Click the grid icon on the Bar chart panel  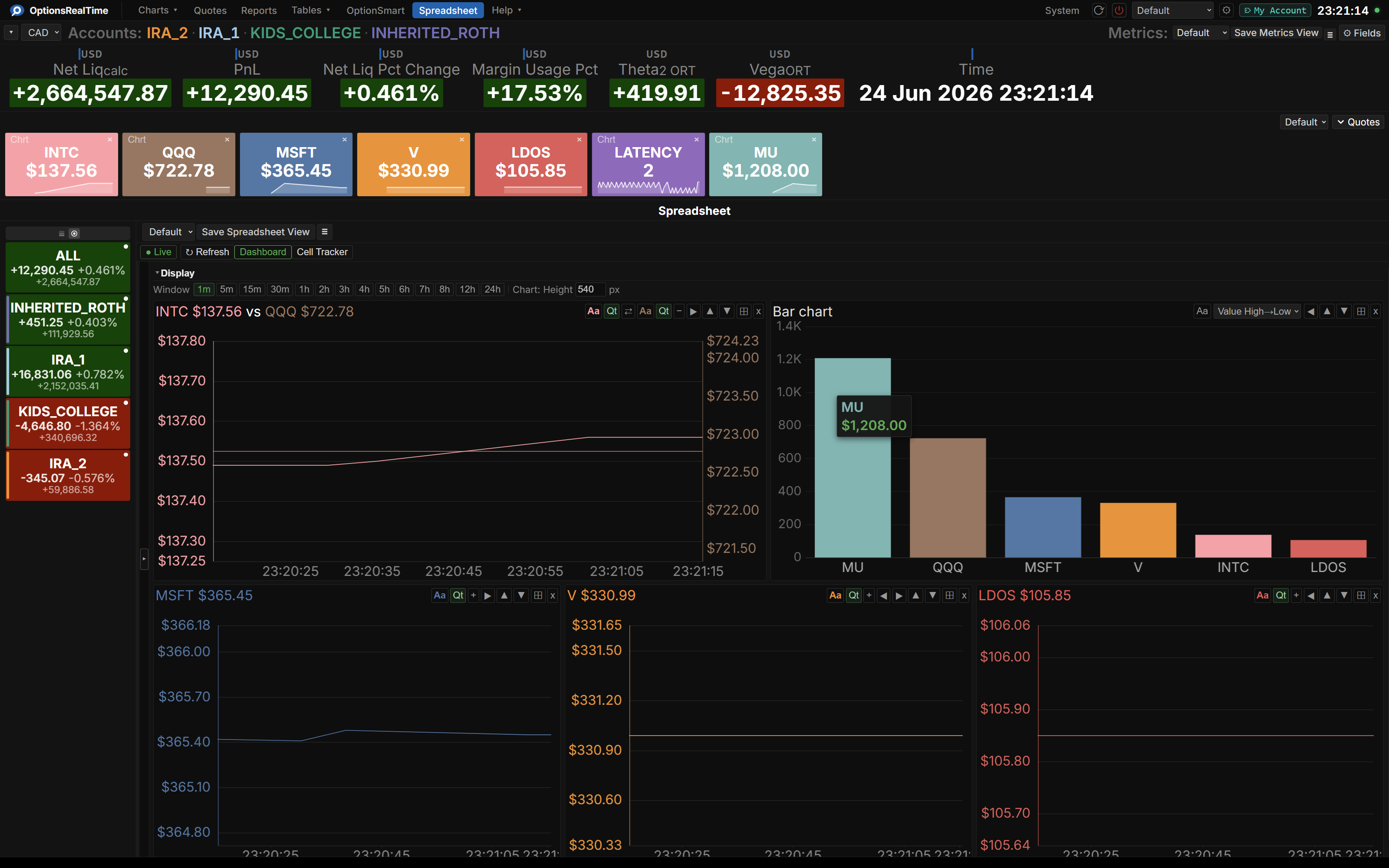point(1361,311)
